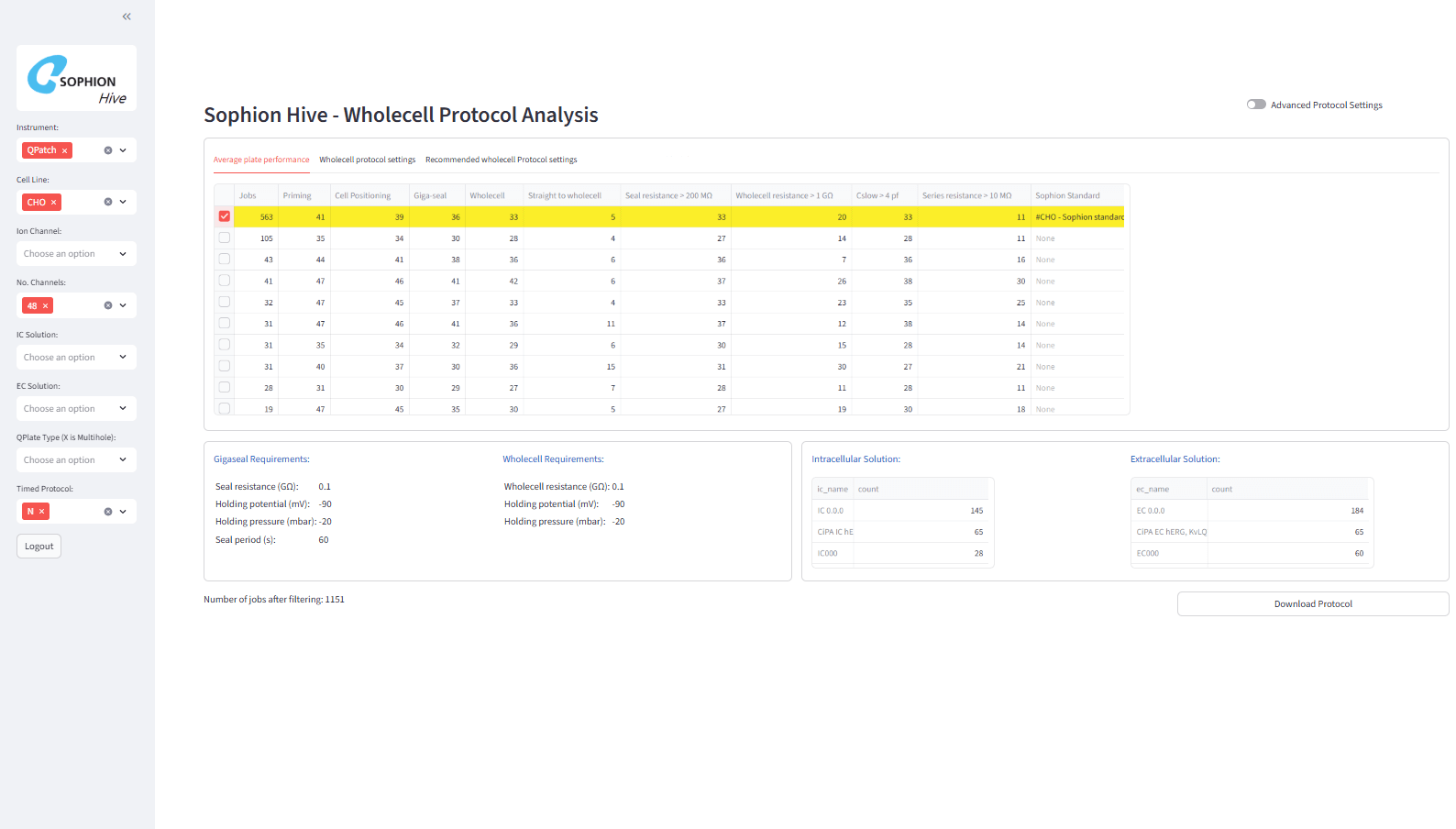The width and height of the screenshot is (1456, 829).
Task: Sort table by the Giga-seal column header
Action: pos(430,195)
